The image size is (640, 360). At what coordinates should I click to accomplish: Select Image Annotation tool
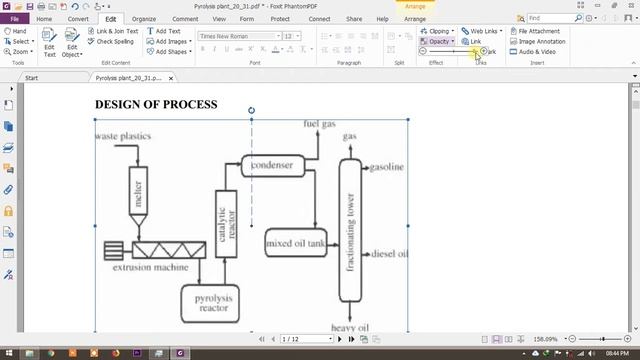coord(538,41)
